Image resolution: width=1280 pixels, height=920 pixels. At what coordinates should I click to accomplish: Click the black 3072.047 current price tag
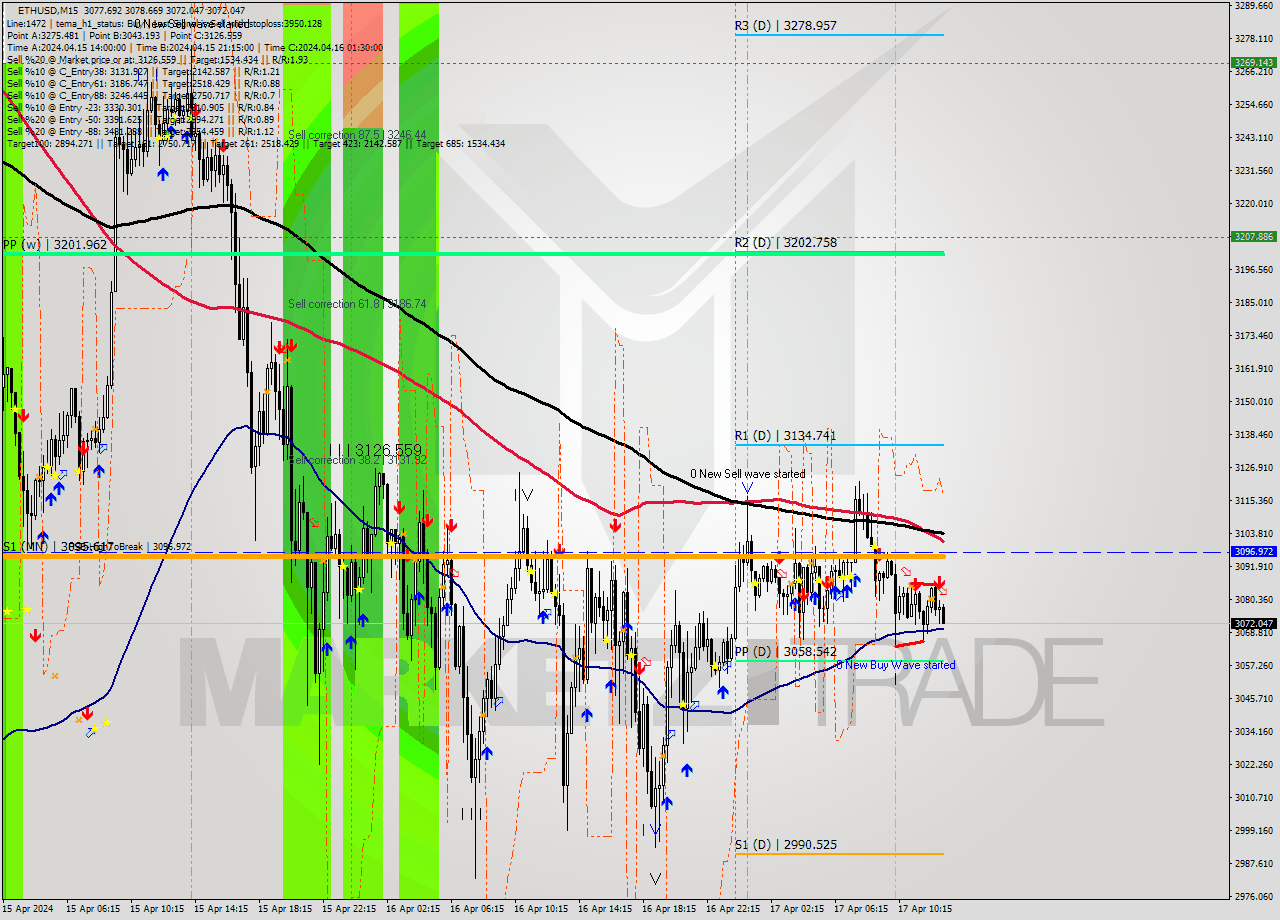tap(1252, 623)
